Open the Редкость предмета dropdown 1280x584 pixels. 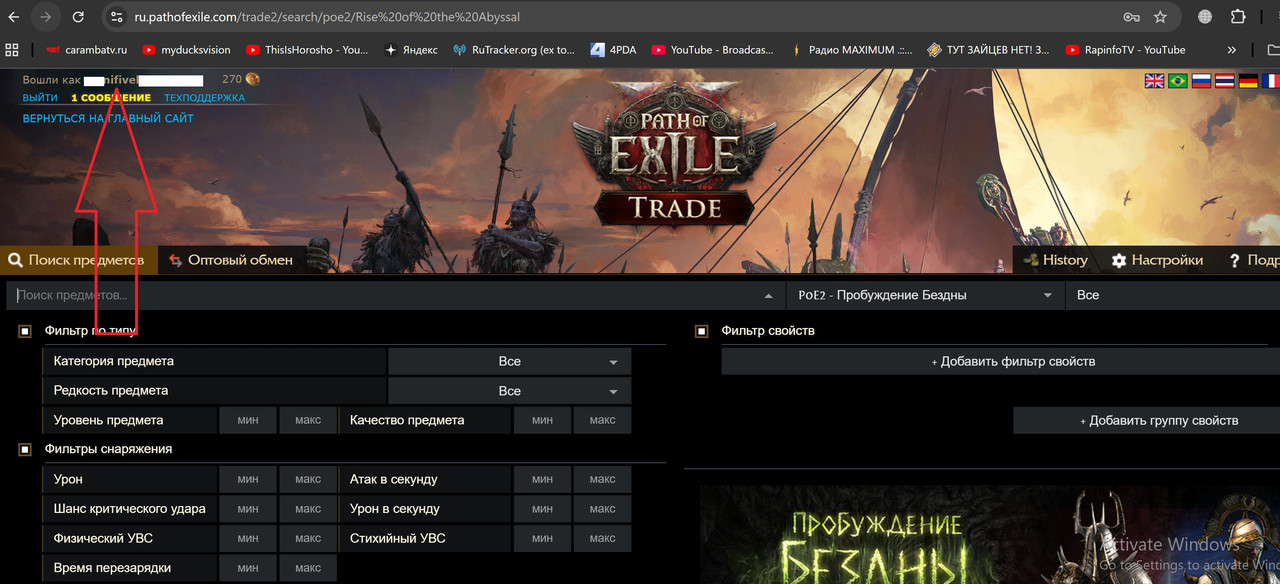click(x=510, y=391)
